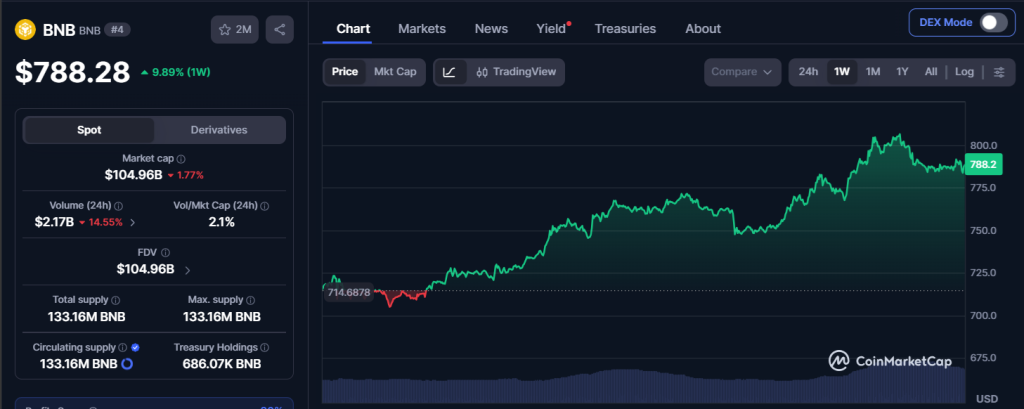
Task: Open the share icon button
Action: [280, 29]
